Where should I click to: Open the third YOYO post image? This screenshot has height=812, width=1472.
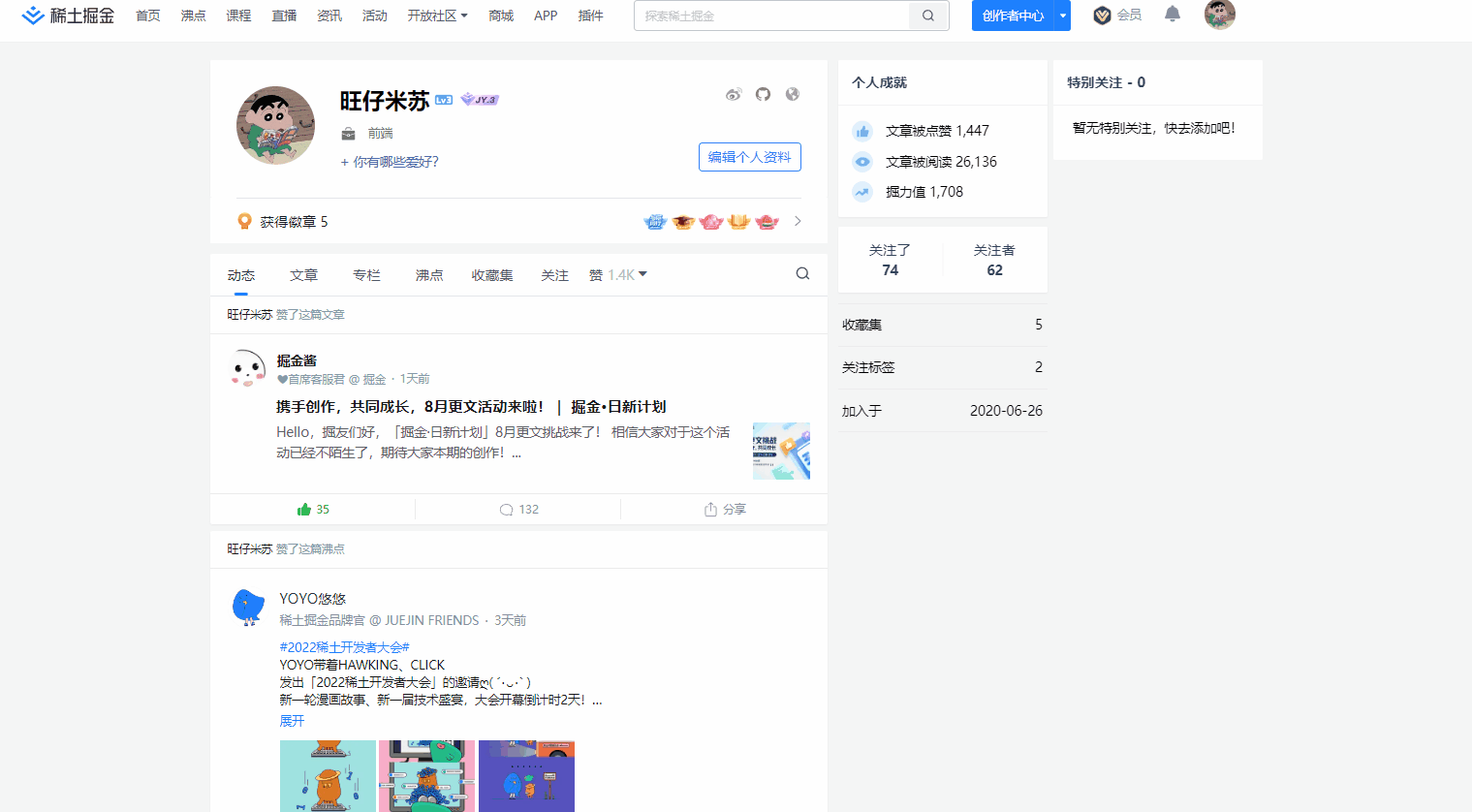click(x=526, y=776)
